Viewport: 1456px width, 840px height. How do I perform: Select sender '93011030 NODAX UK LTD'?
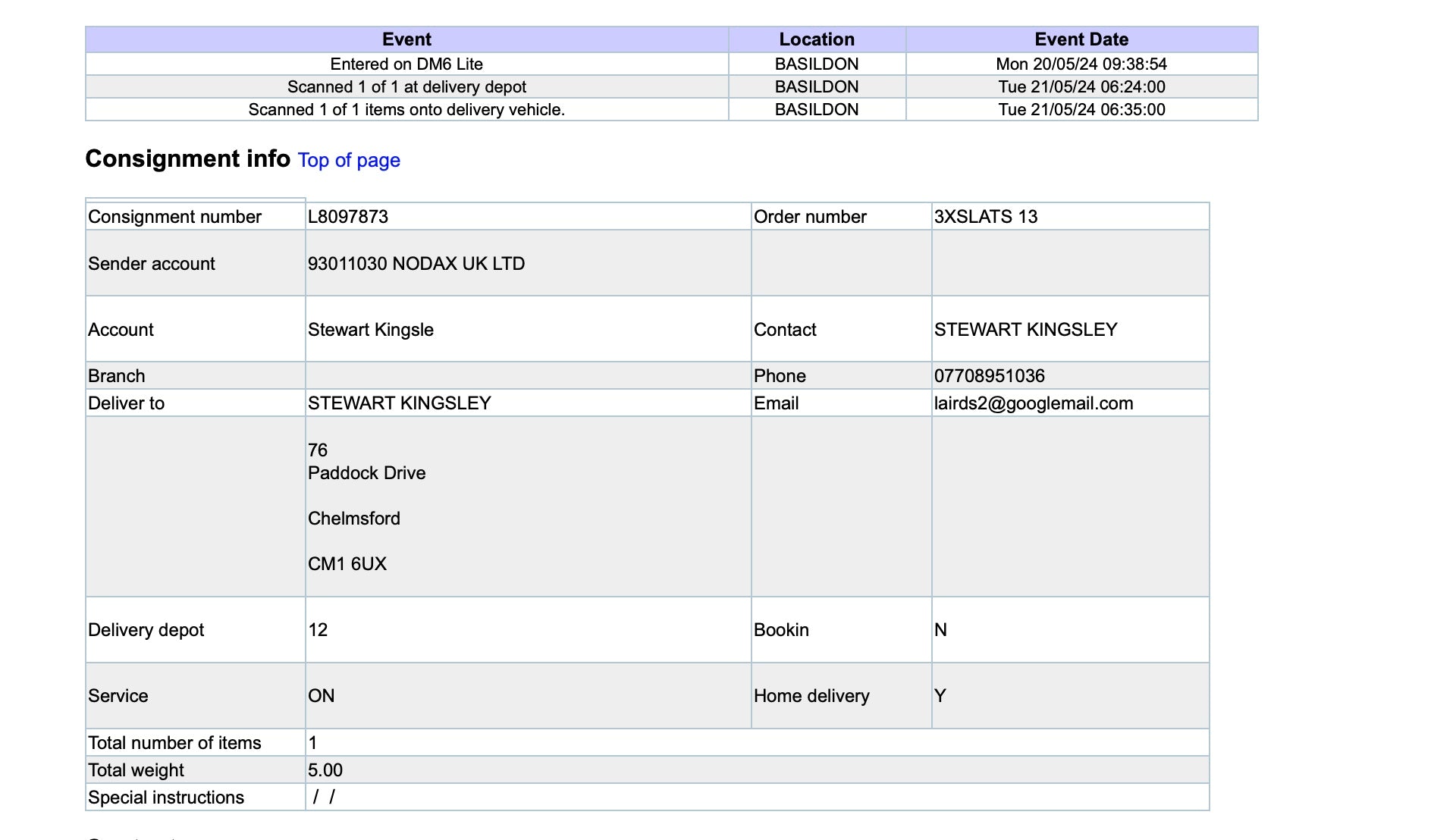[416, 264]
